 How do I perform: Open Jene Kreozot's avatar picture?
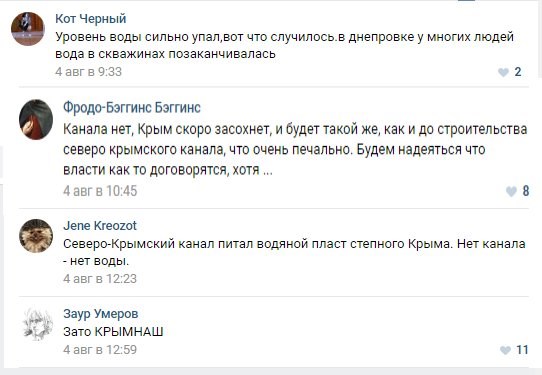(x=36, y=236)
